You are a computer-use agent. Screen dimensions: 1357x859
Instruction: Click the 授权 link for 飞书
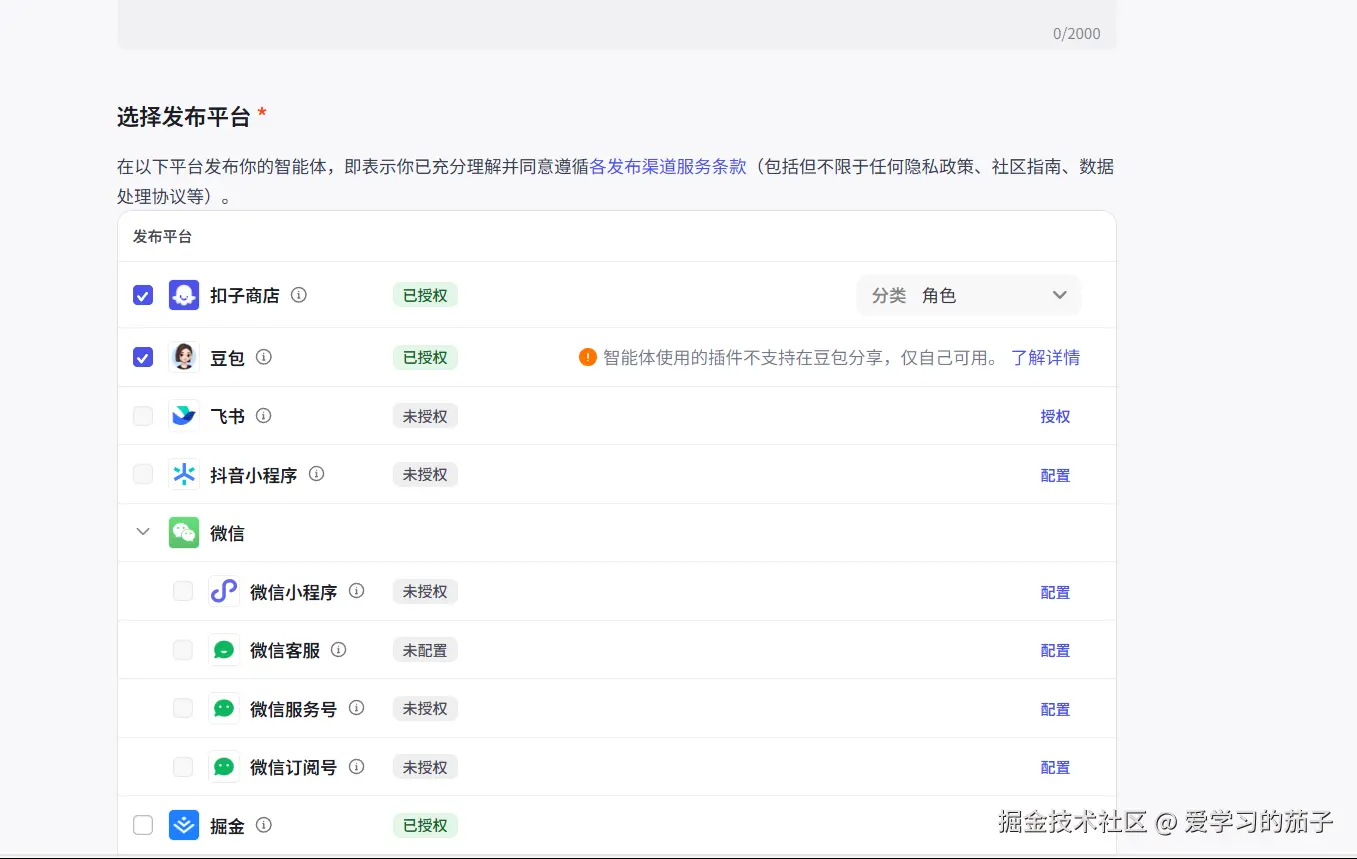[1055, 415]
